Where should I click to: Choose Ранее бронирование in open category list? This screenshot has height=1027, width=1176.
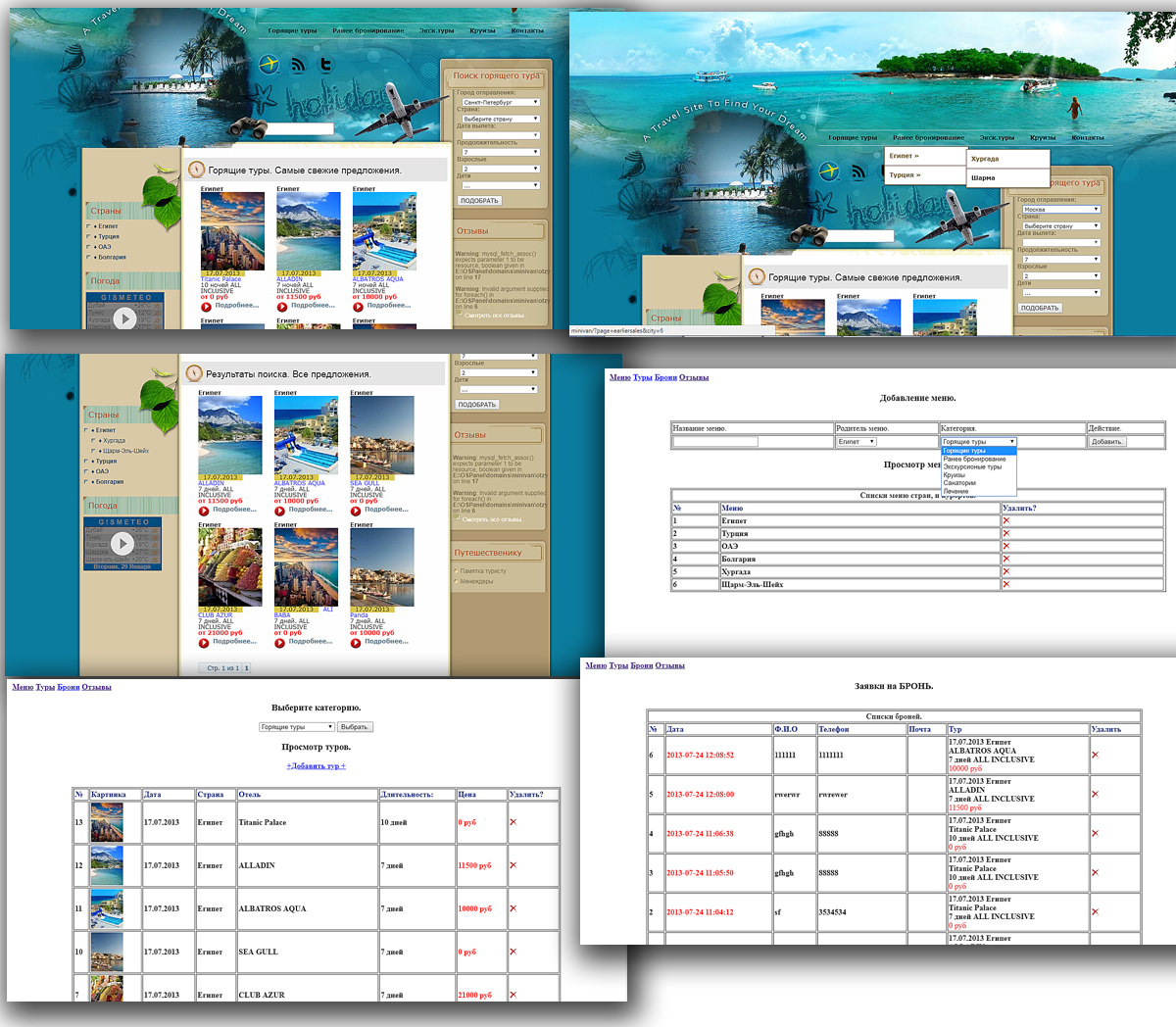point(974,459)
